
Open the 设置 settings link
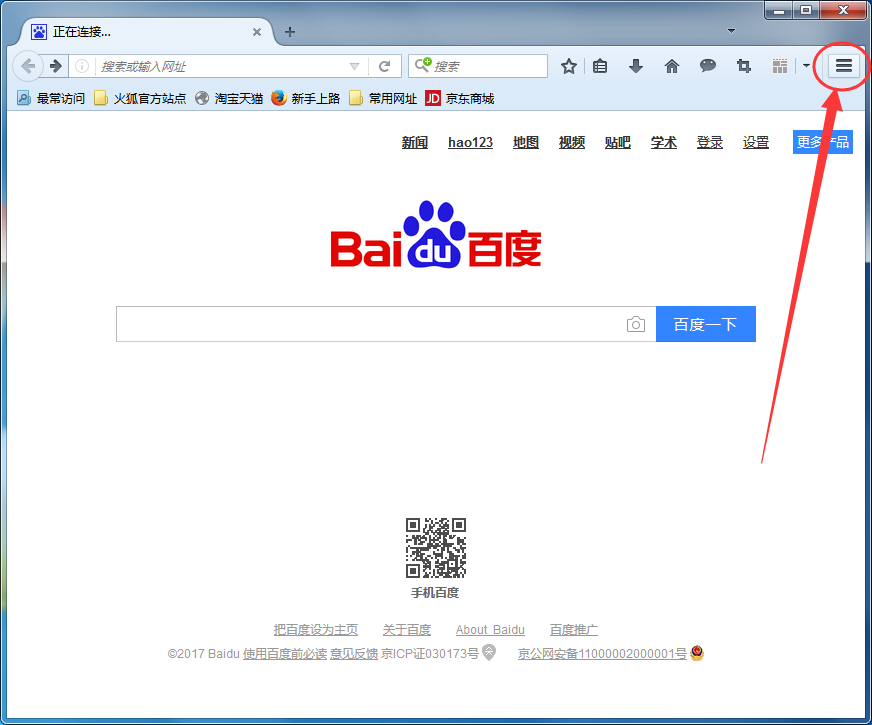tap(756, 142)
